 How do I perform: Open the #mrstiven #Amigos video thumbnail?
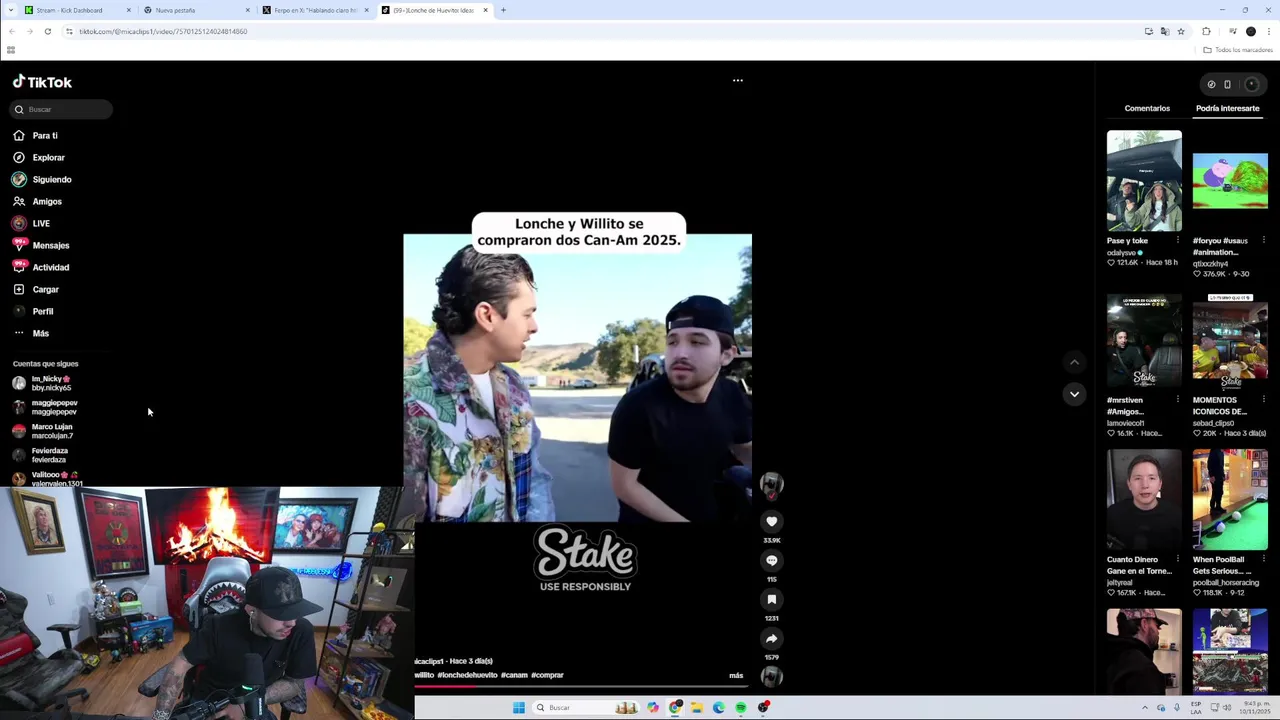[1144, 340]
